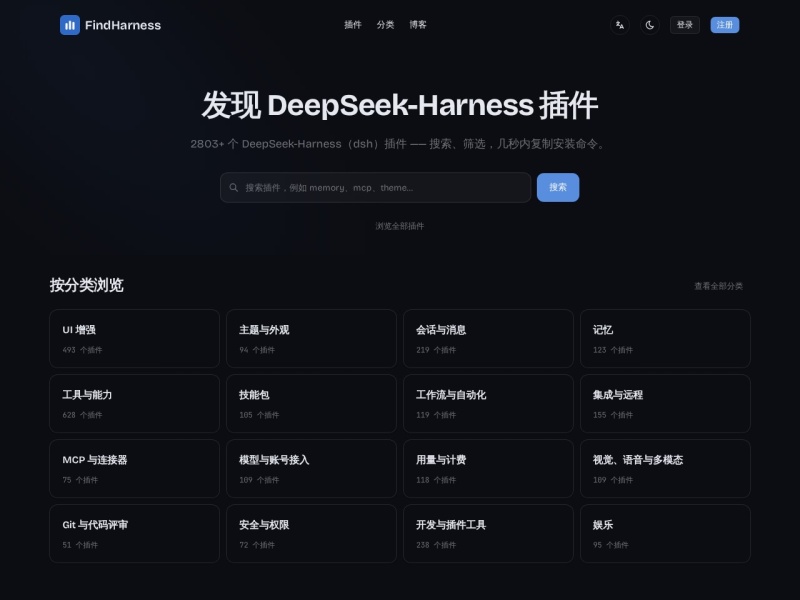Open the Git 与代码评审 category card
800x600 pixels.
pyautogui.click(x=134, y=534)
